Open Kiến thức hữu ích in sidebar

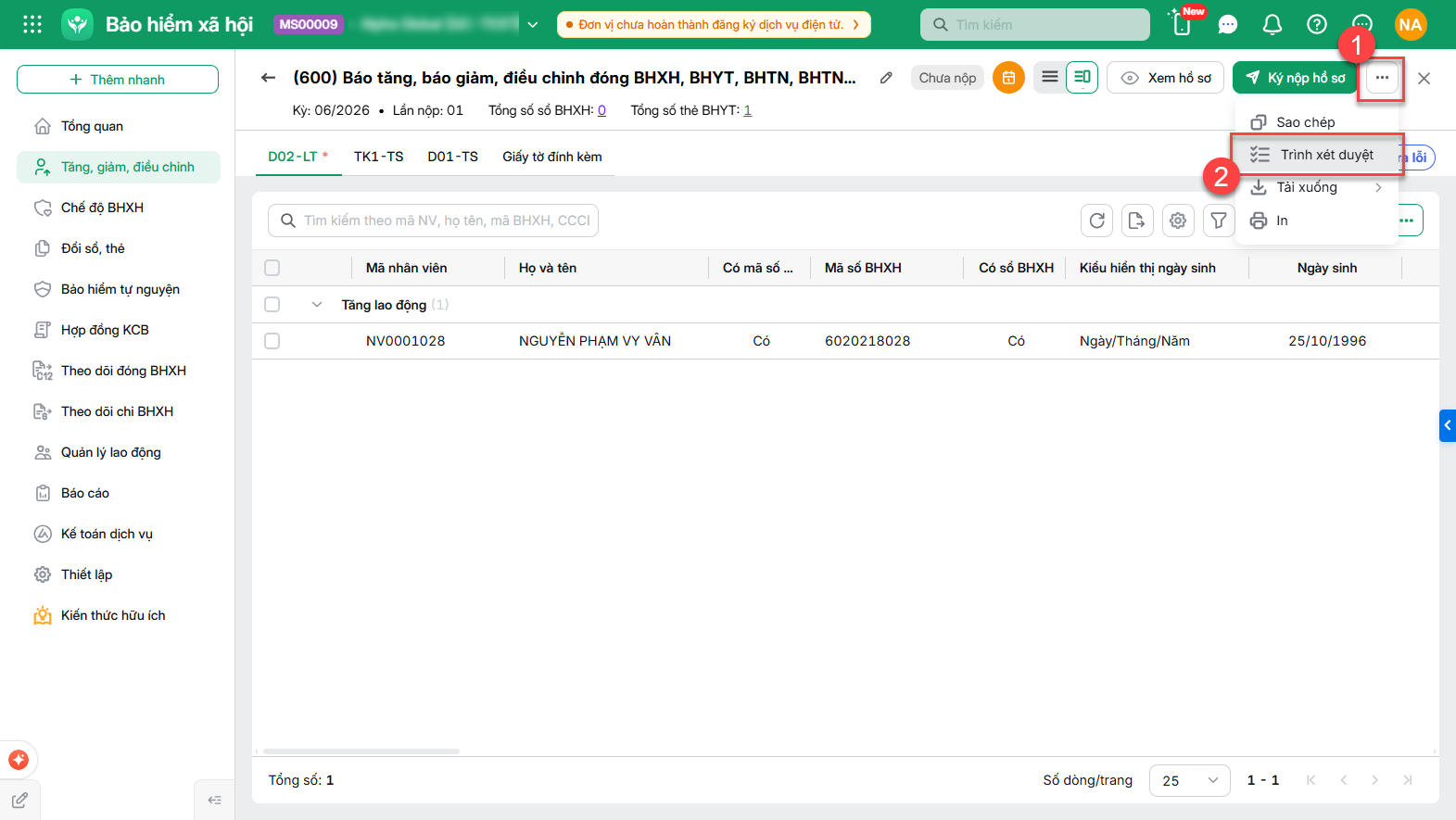click(x=119, y=615)
